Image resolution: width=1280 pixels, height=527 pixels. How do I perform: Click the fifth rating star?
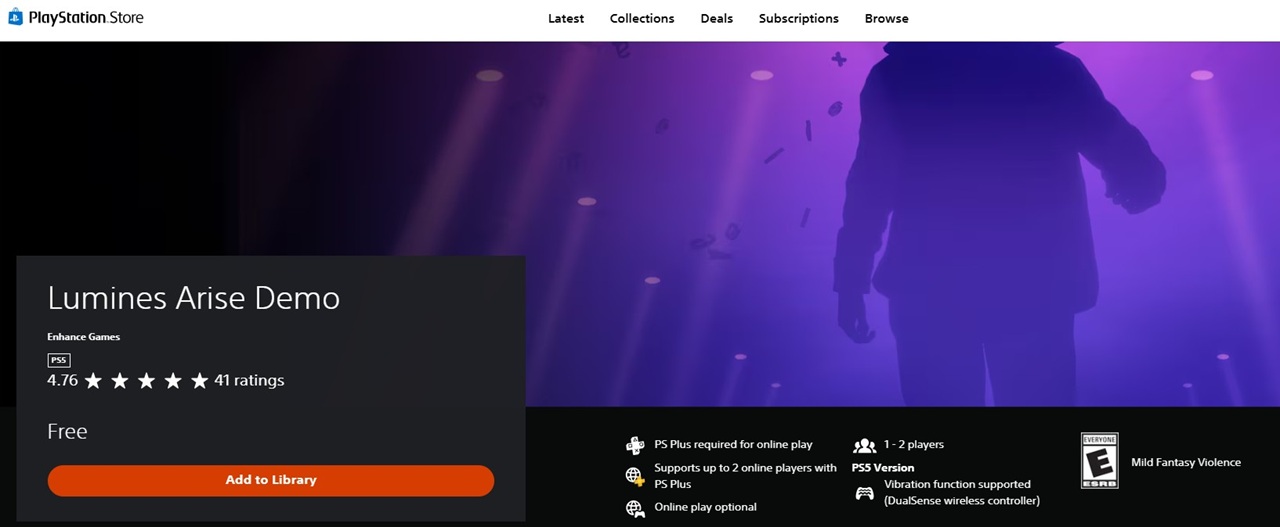(x=199, y=381)
